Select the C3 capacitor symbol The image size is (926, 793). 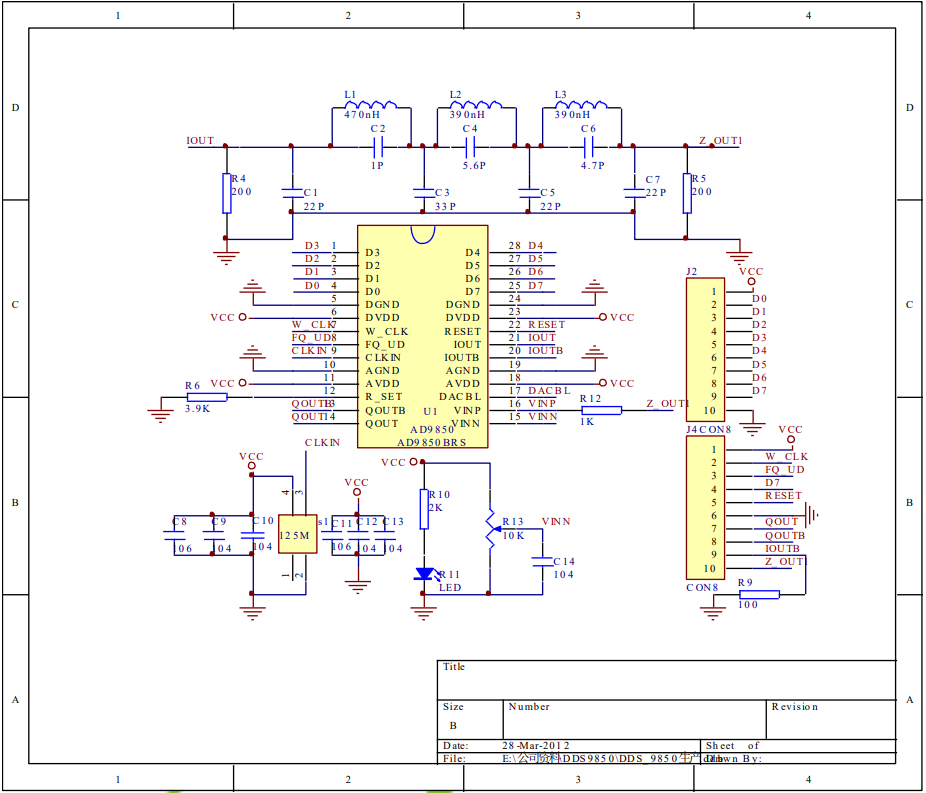tap(423, 192)
